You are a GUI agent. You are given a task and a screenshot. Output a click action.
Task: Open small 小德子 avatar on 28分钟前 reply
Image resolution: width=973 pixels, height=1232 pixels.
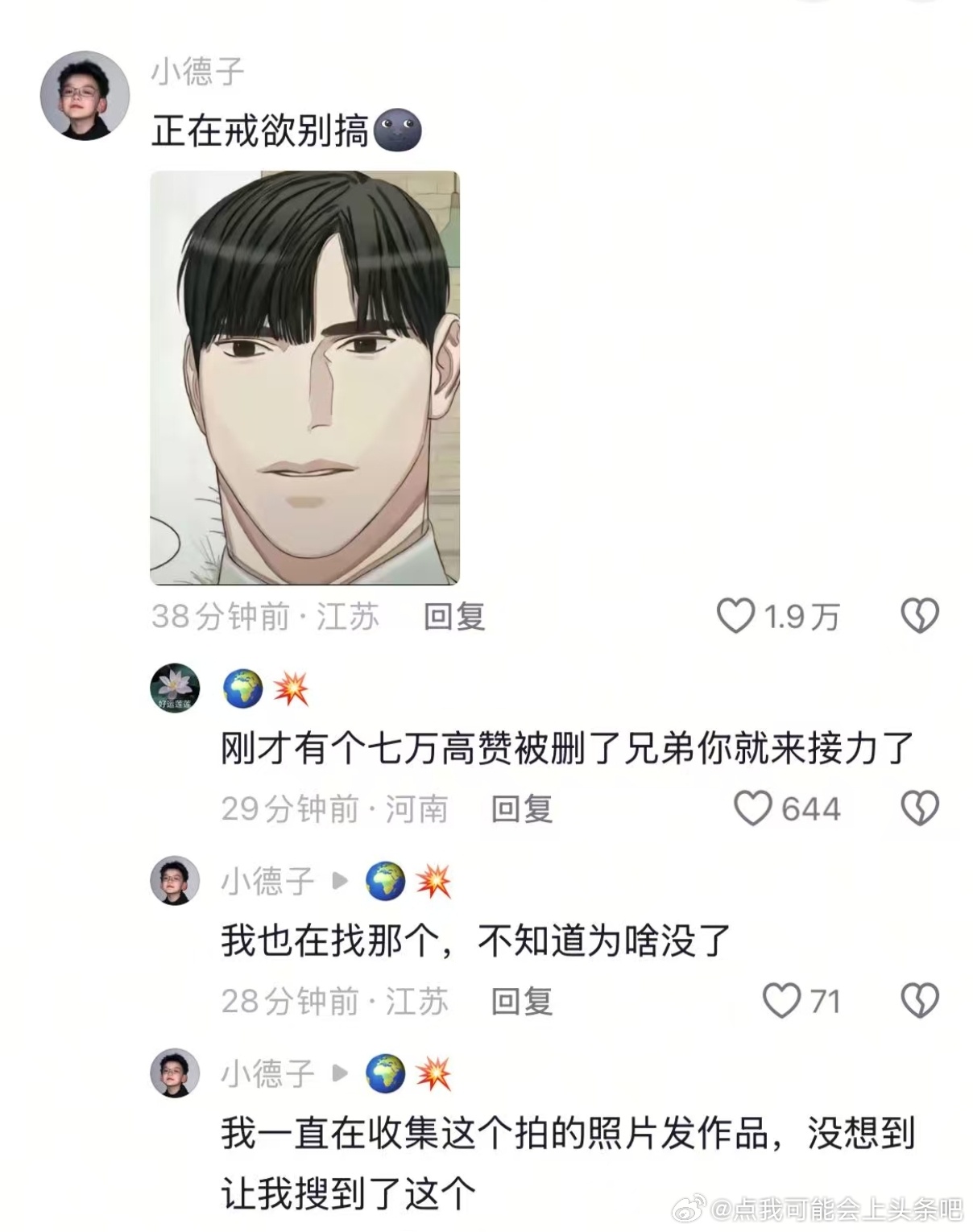(x=175, y=881)
